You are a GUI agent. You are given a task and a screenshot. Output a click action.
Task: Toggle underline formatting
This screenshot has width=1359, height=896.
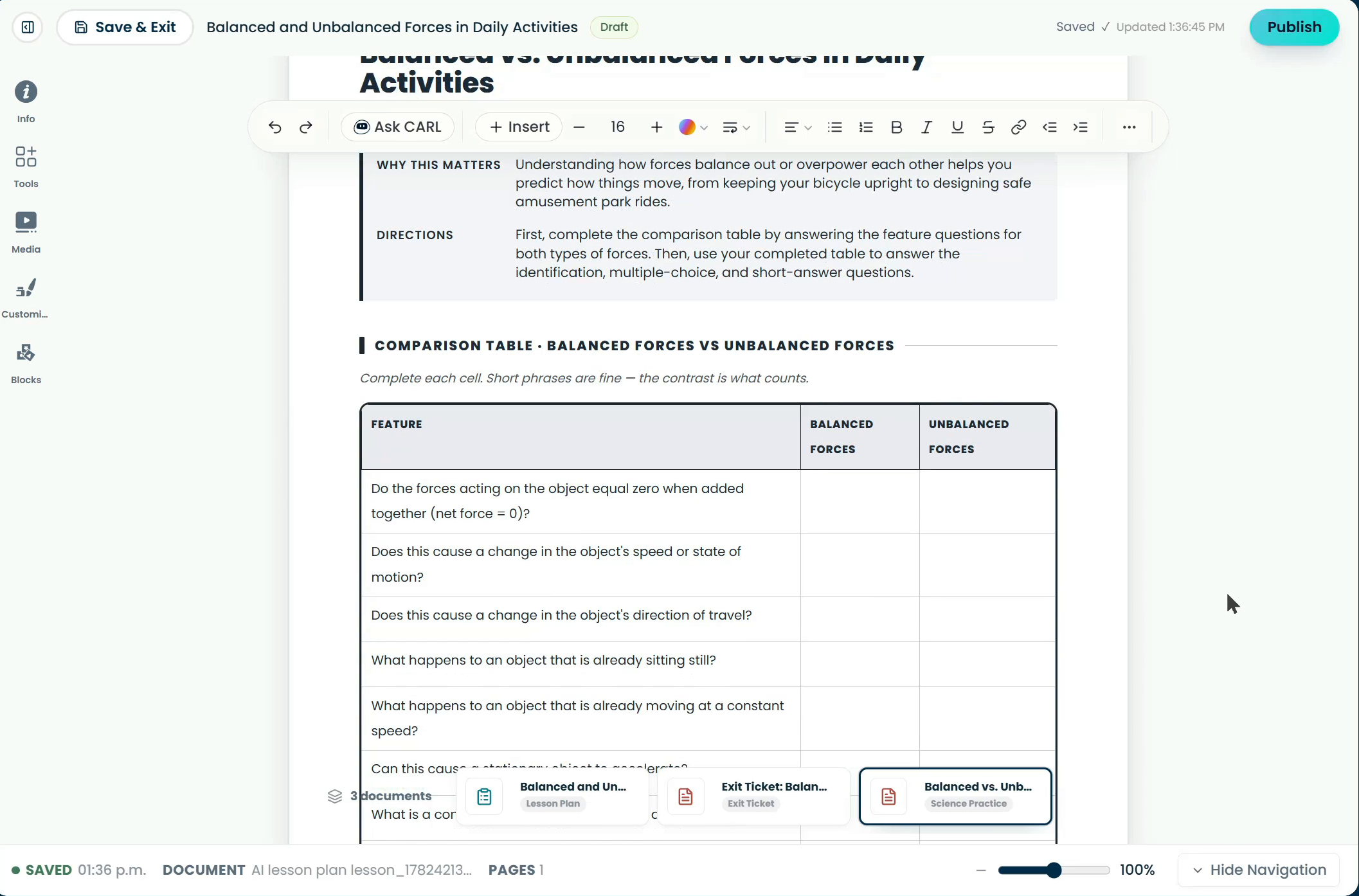tap(957, 127)
